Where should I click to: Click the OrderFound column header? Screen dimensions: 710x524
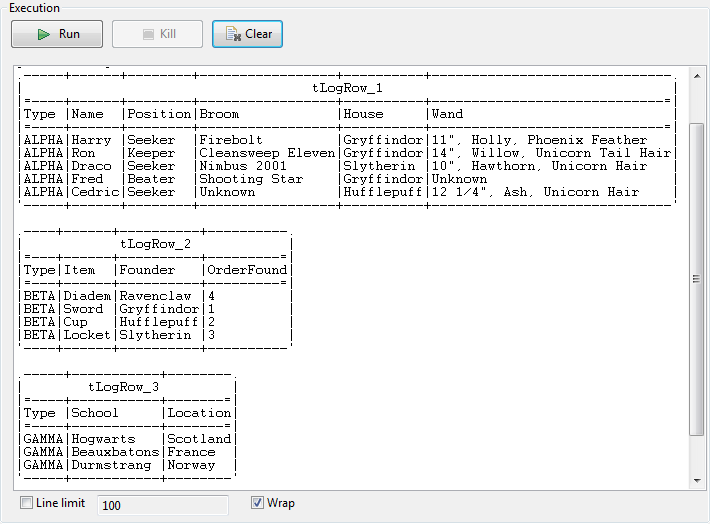(247, 270)
